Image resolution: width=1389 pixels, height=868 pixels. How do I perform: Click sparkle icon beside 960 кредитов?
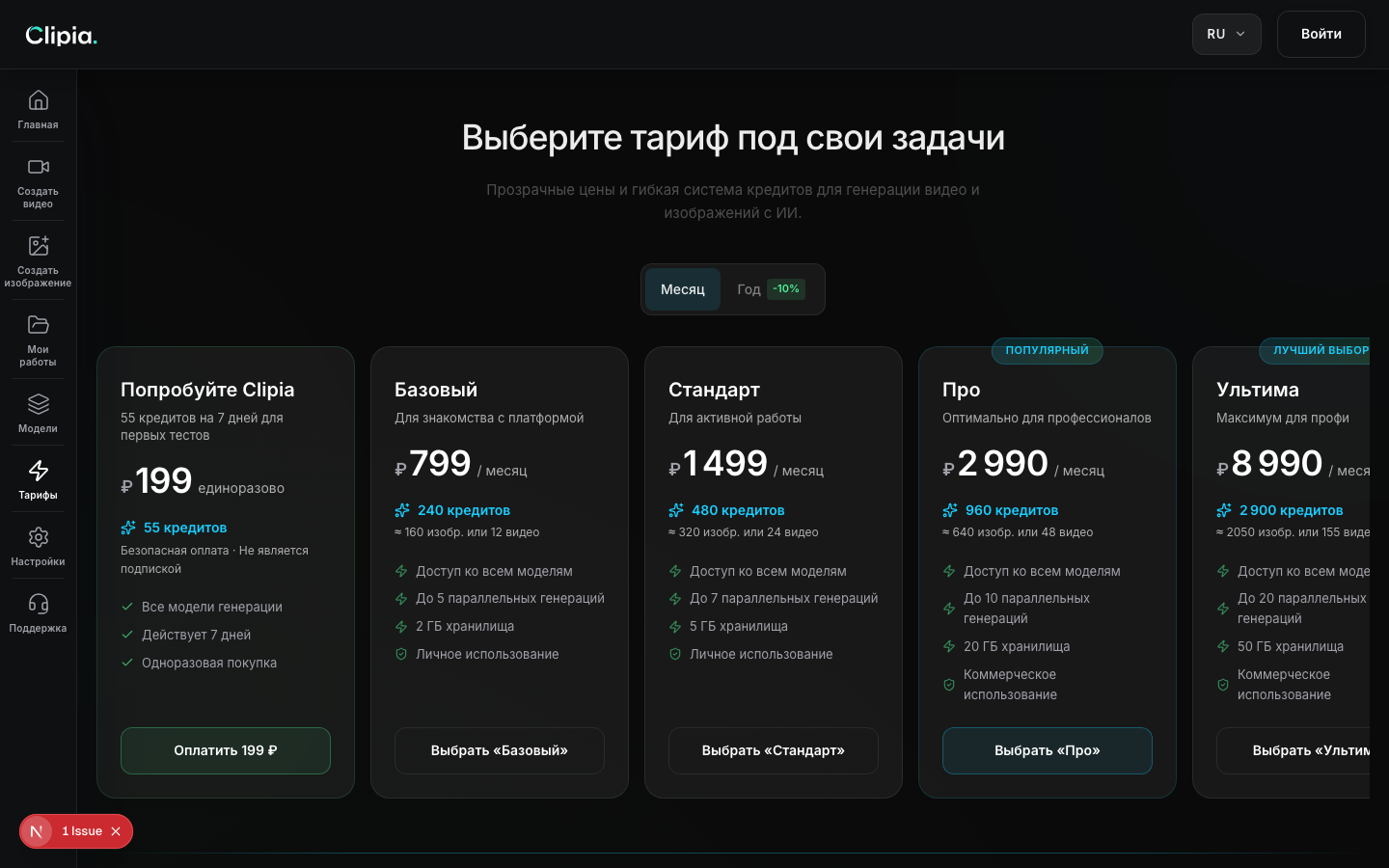(950, 510)
